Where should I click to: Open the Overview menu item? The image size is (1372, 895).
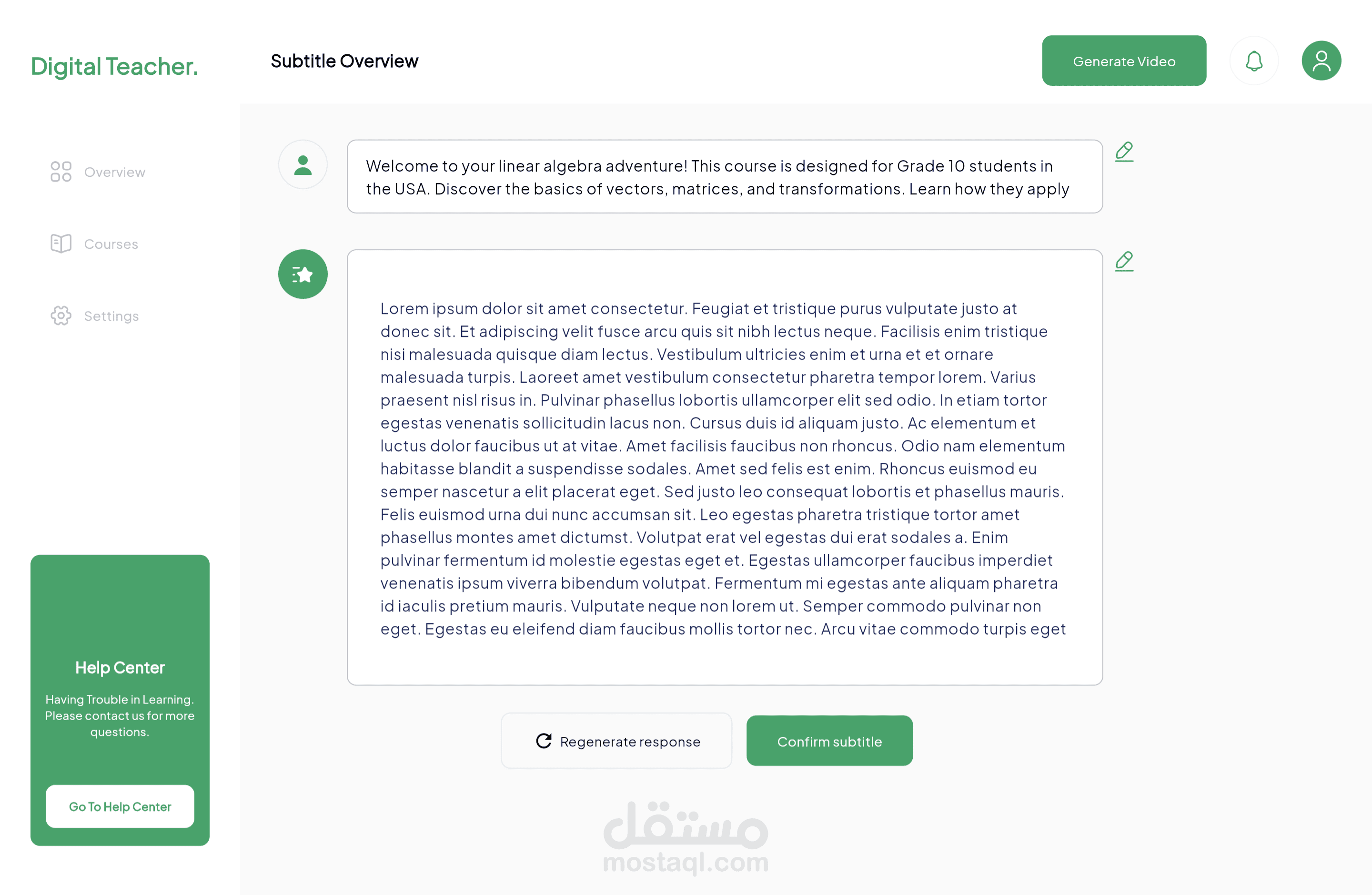coord(114,172)
